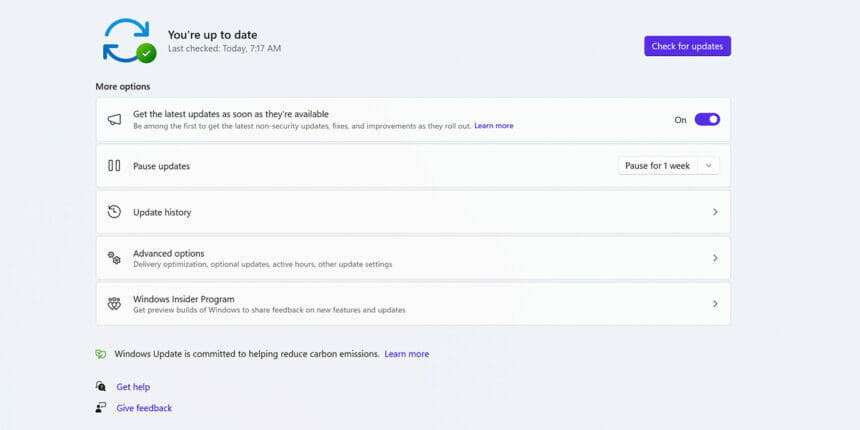Click the Pause for 1 week button
860x430 pixels.
click(x=657, y=166)
